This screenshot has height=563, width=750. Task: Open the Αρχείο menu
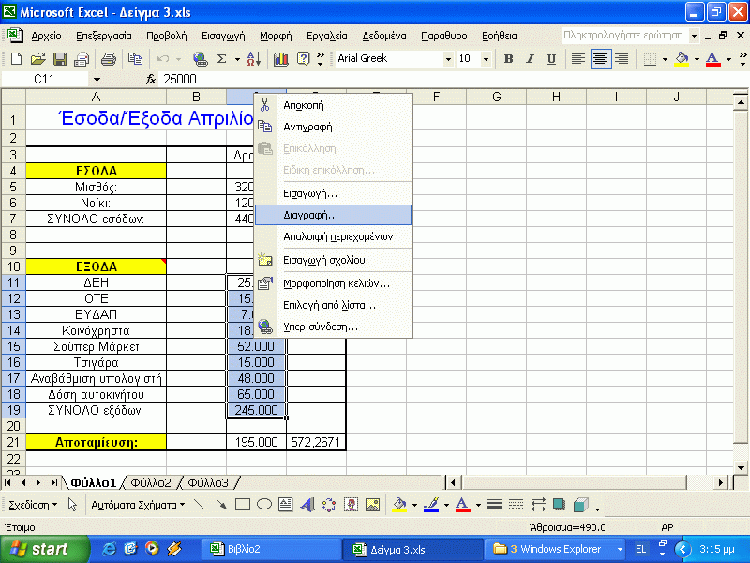pyautogui.click(x=46, y=36)
